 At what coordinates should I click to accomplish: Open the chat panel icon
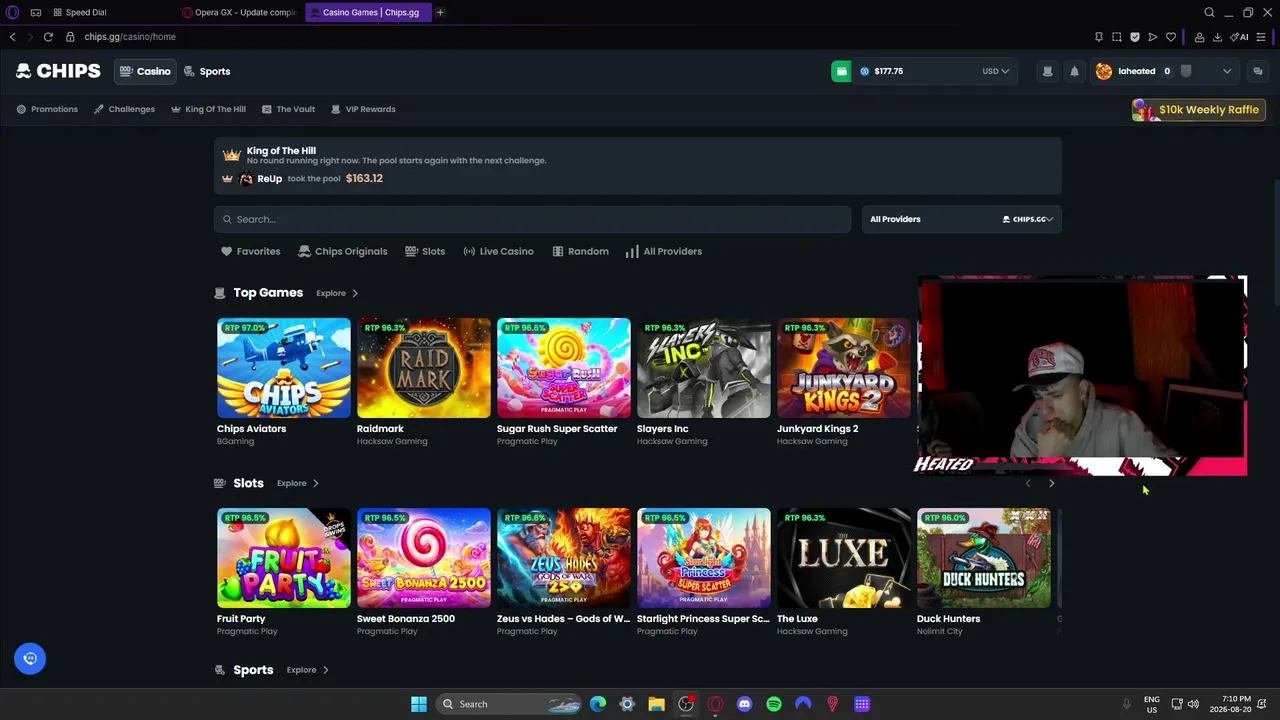[x=1258, y=71]
